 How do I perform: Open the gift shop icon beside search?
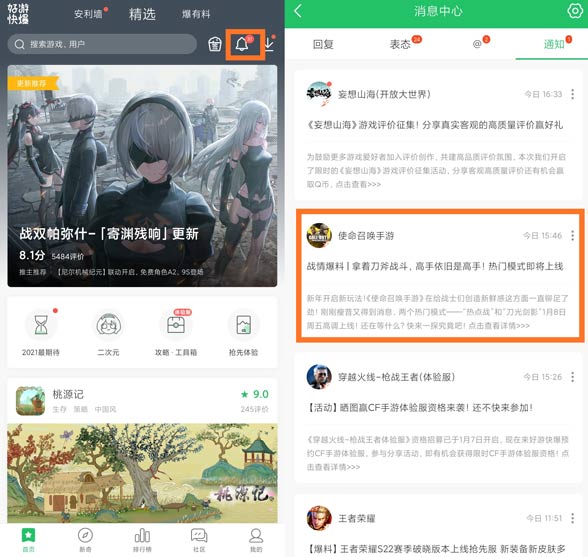(x=215, y=45)
